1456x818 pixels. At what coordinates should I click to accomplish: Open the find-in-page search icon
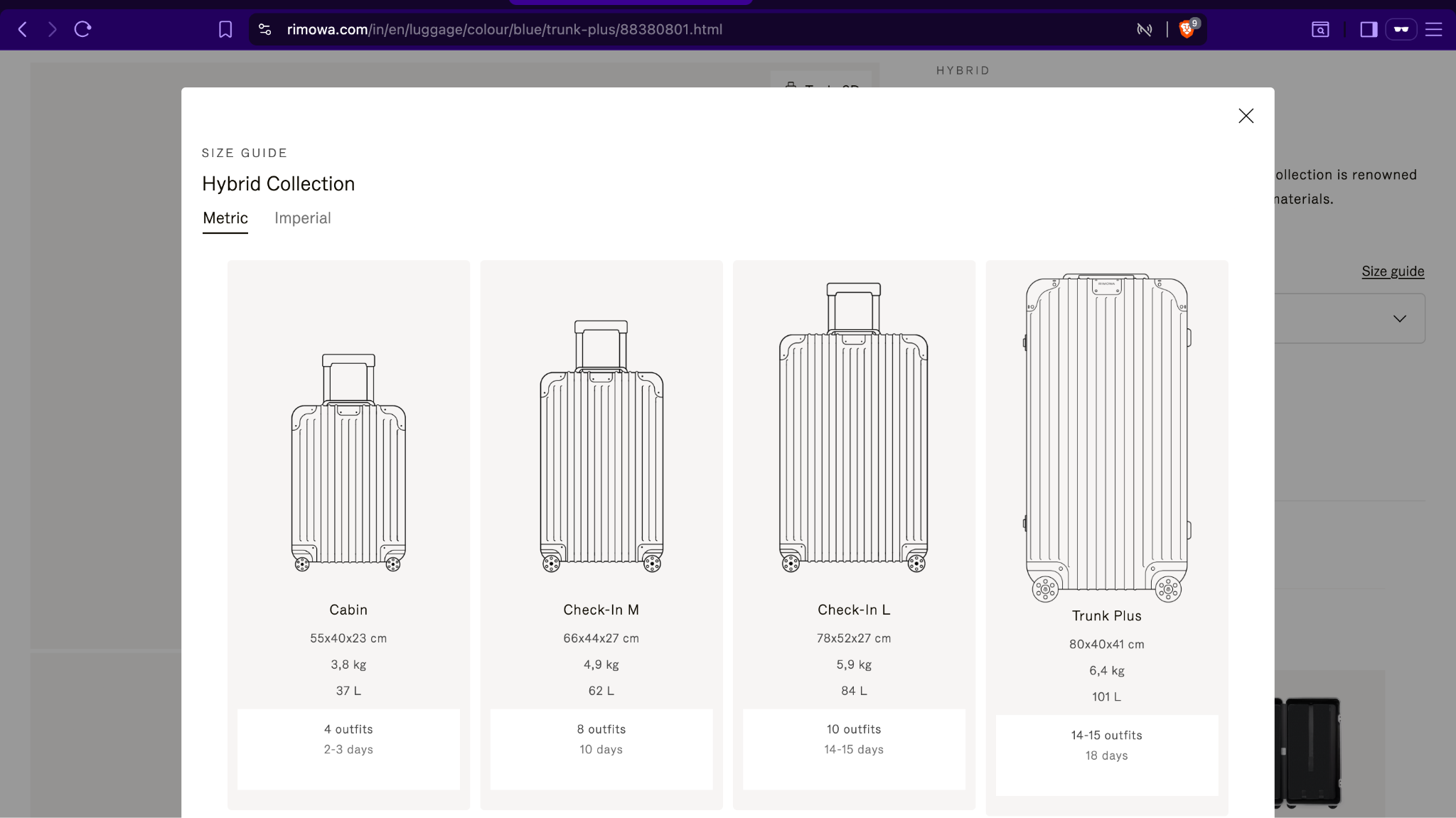coord(1319,29)
